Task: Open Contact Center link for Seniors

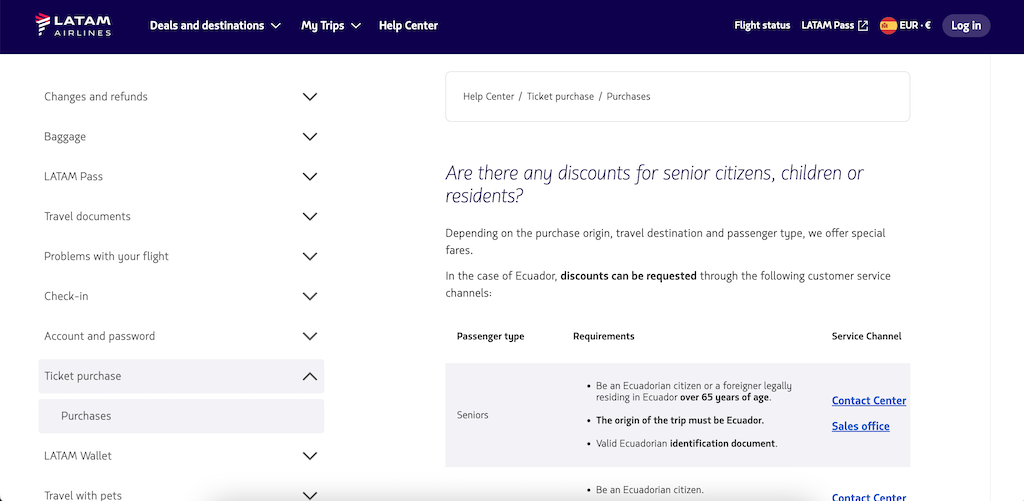Action: click(x=869, y=400)
